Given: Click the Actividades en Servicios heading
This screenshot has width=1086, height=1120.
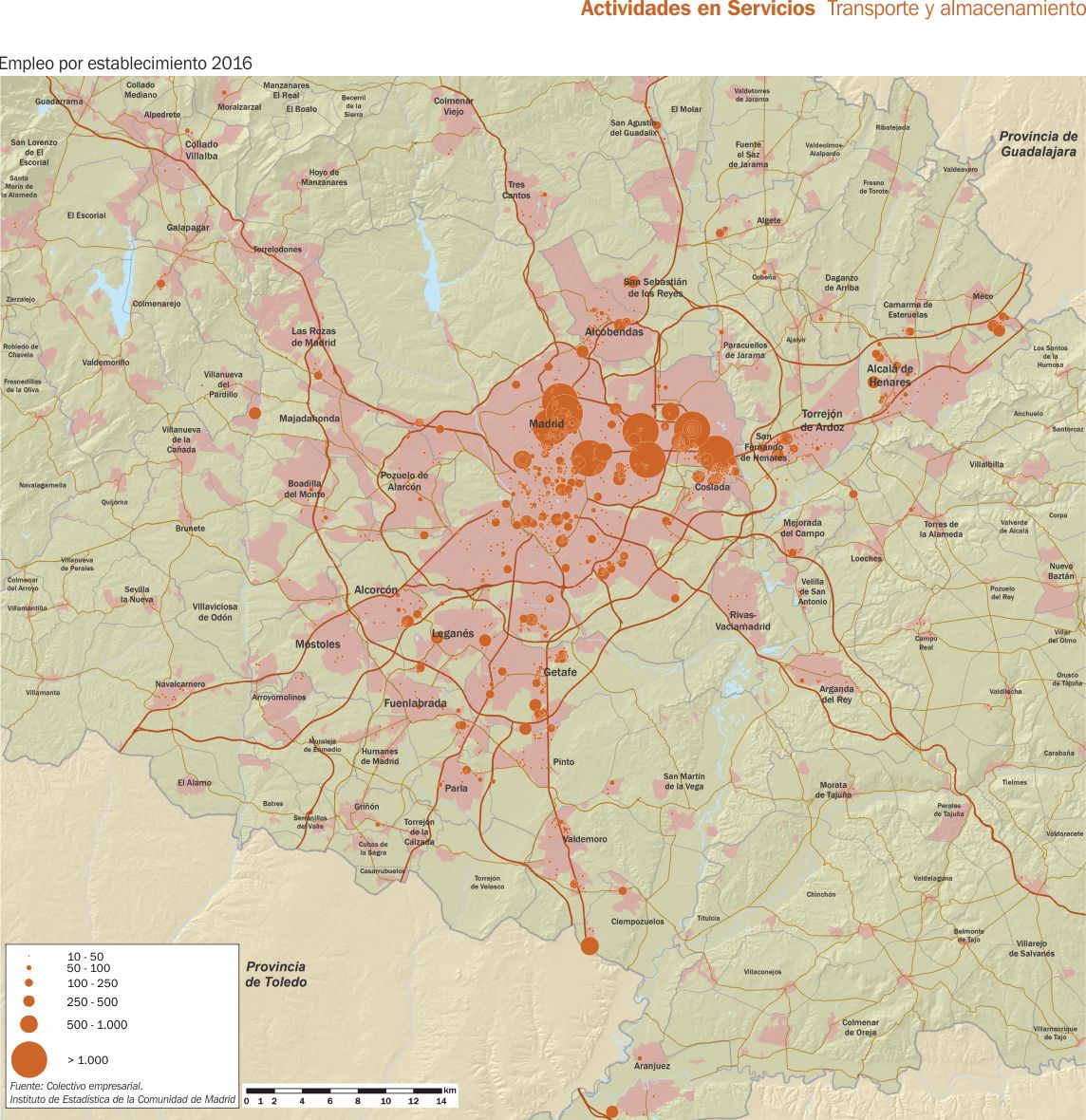Looking at the screenshot, I should 697,9.
